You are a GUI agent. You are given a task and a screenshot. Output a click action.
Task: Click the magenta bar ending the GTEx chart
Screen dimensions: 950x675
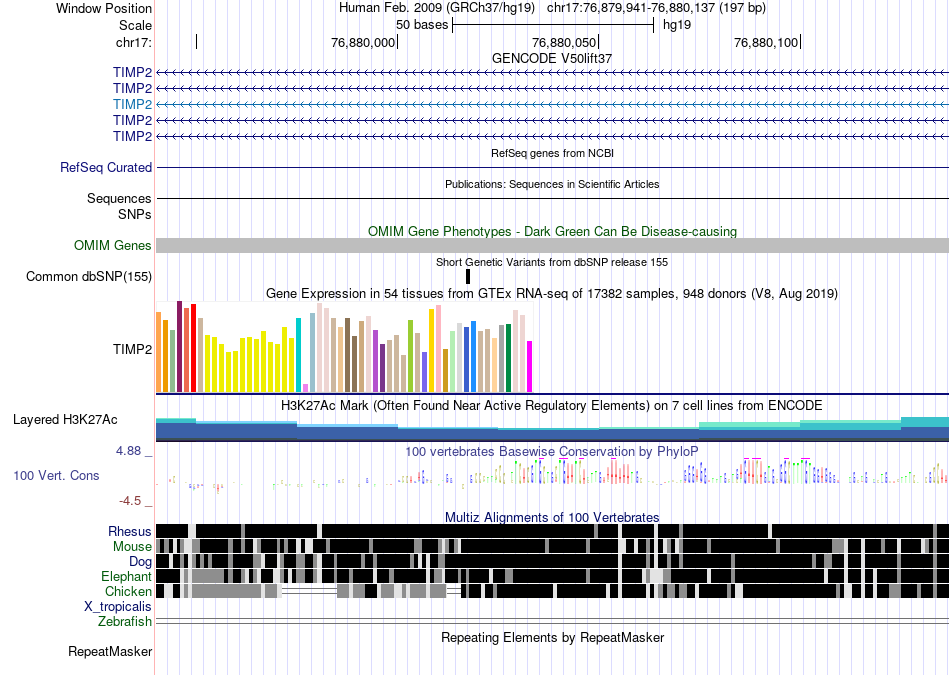(x=529, y=367)
